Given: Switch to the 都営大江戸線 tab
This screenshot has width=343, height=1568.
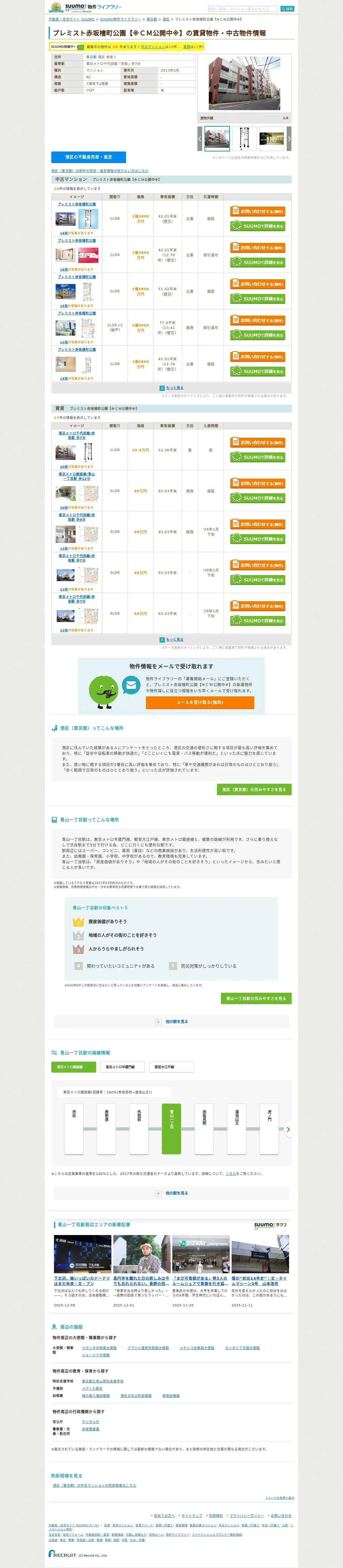Looking at the screenshot, I should point(171,1067).
